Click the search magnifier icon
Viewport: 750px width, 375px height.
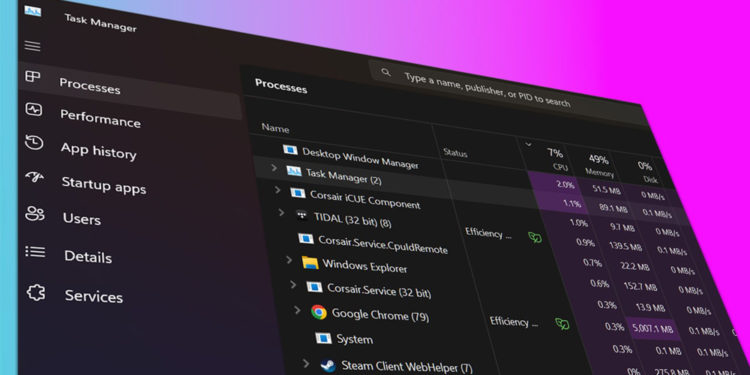(x=386, y=73)
